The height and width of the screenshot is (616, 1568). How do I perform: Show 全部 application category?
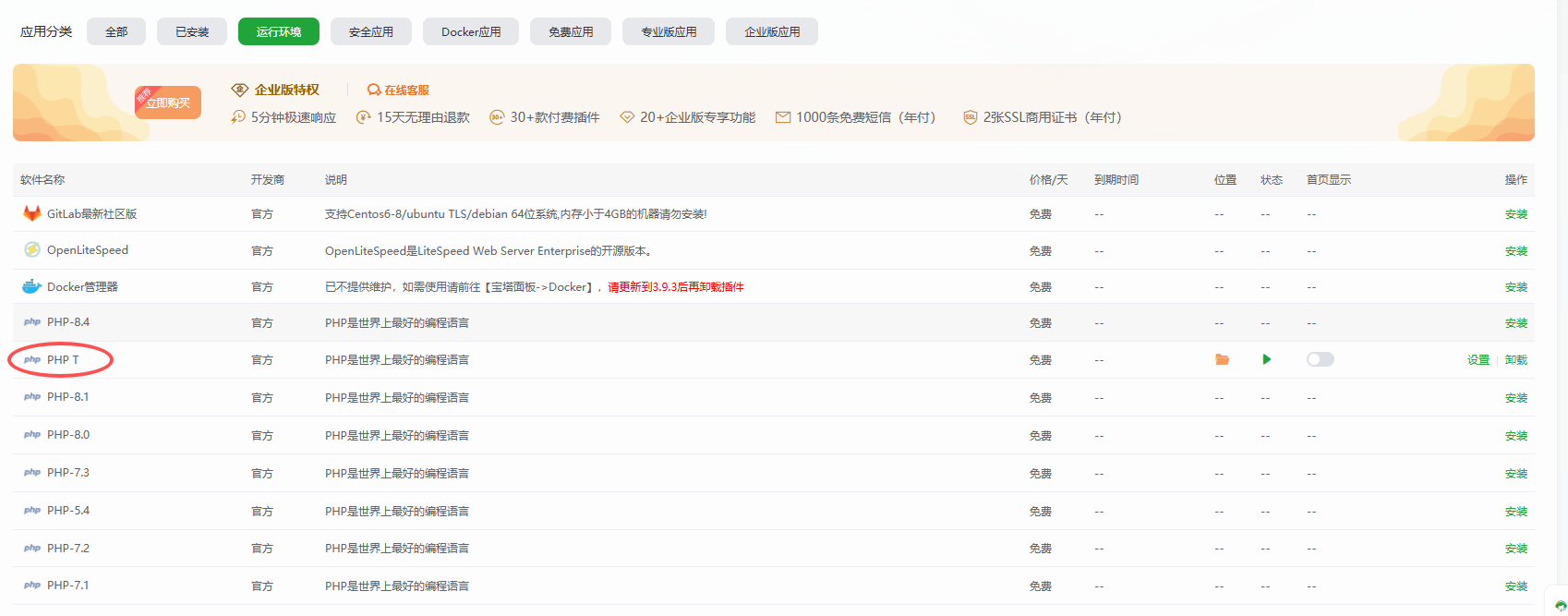(x=116, y=31)
